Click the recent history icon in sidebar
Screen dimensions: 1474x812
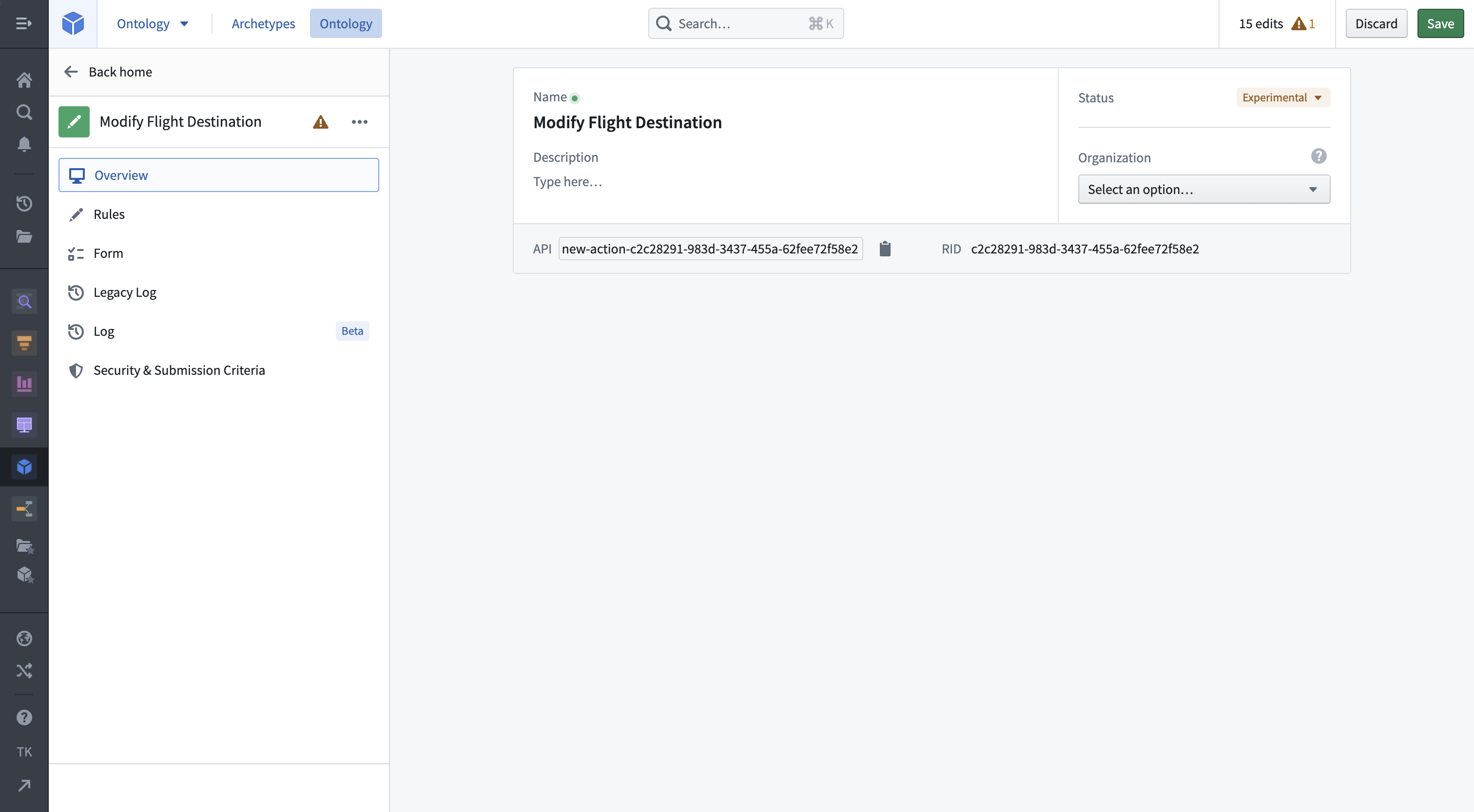click(x=24, y=204)
